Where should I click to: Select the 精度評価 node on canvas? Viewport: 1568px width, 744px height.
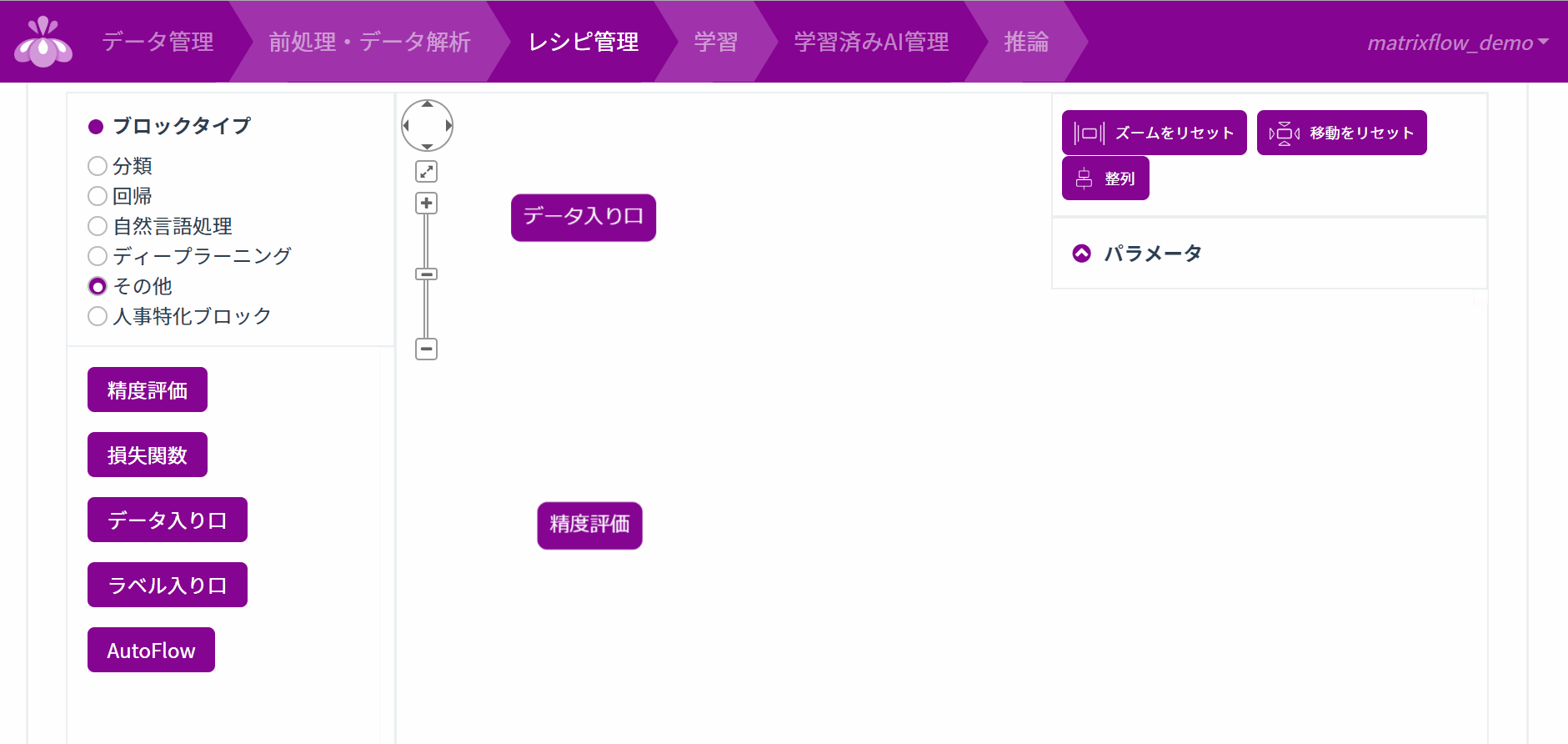point(589,525)
